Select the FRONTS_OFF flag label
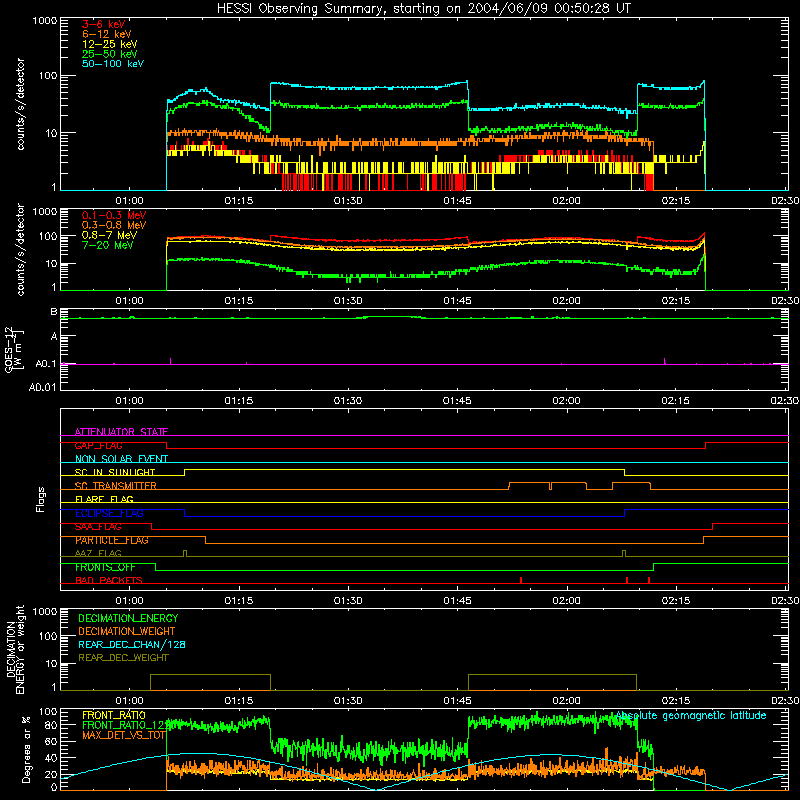The height and width of the screenshot is (800, 800). (x=105, y=567)
